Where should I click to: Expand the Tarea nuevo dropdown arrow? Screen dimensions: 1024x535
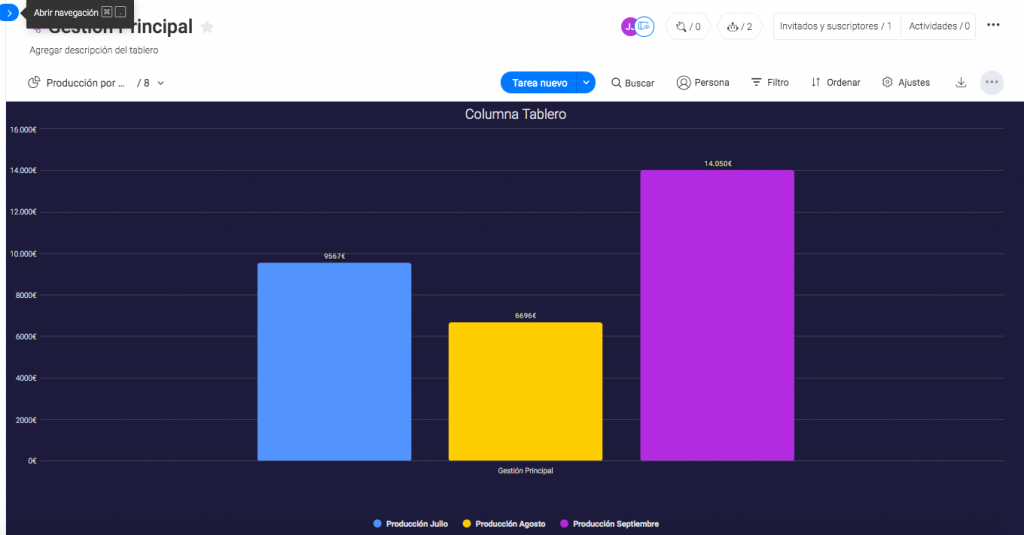587,83
